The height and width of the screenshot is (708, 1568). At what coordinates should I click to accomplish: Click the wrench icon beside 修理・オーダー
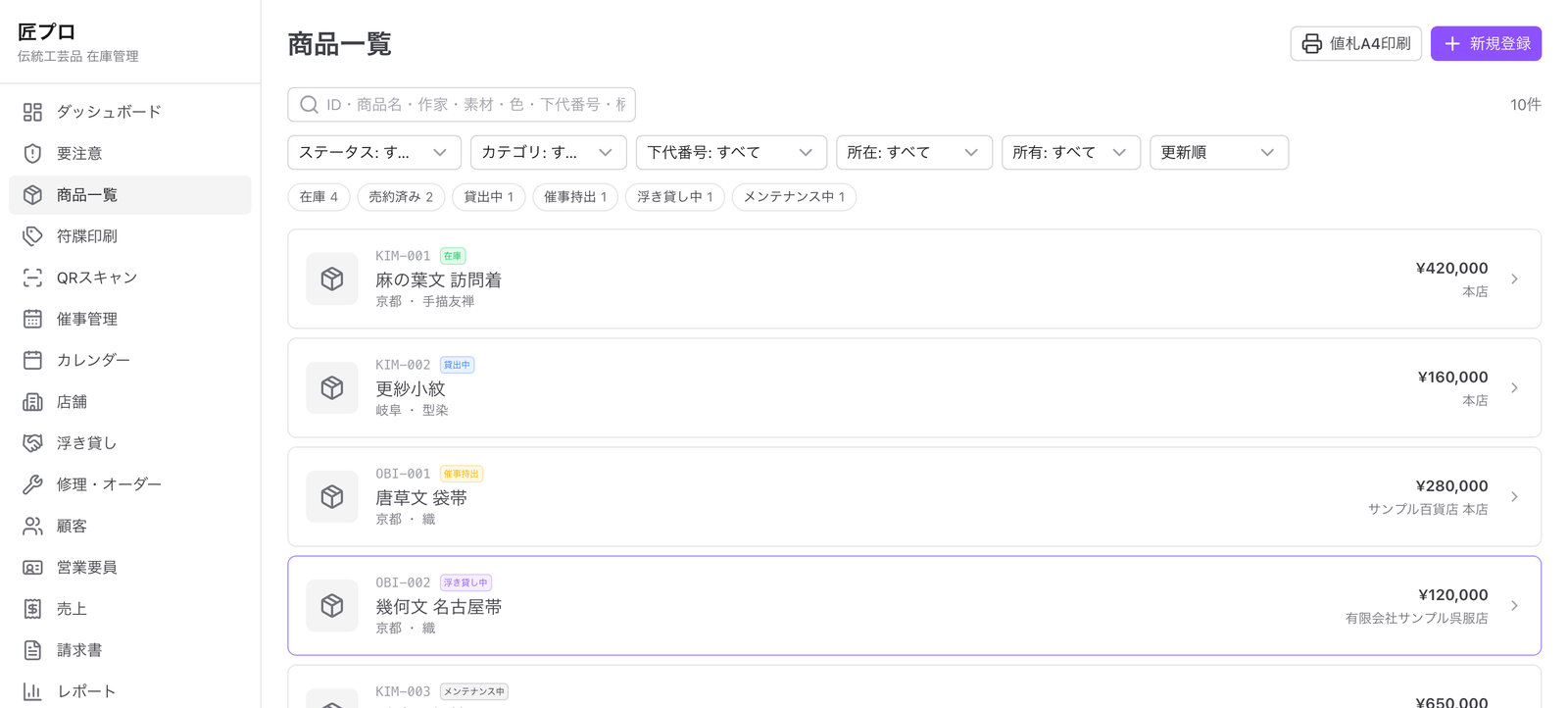pyautogui.click(x=32, y=484)
